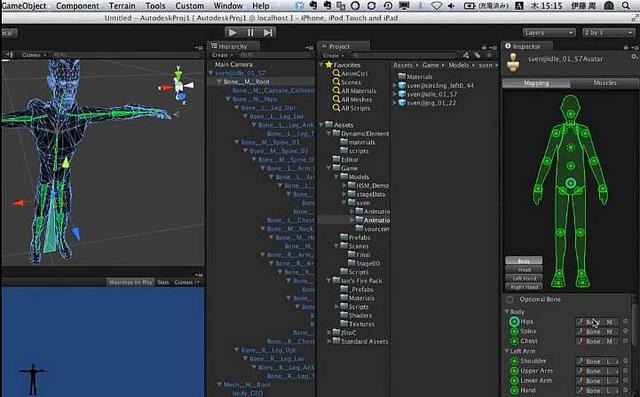Open the Component menu
This screenshot has width=640, height=397.
point(78,6)
